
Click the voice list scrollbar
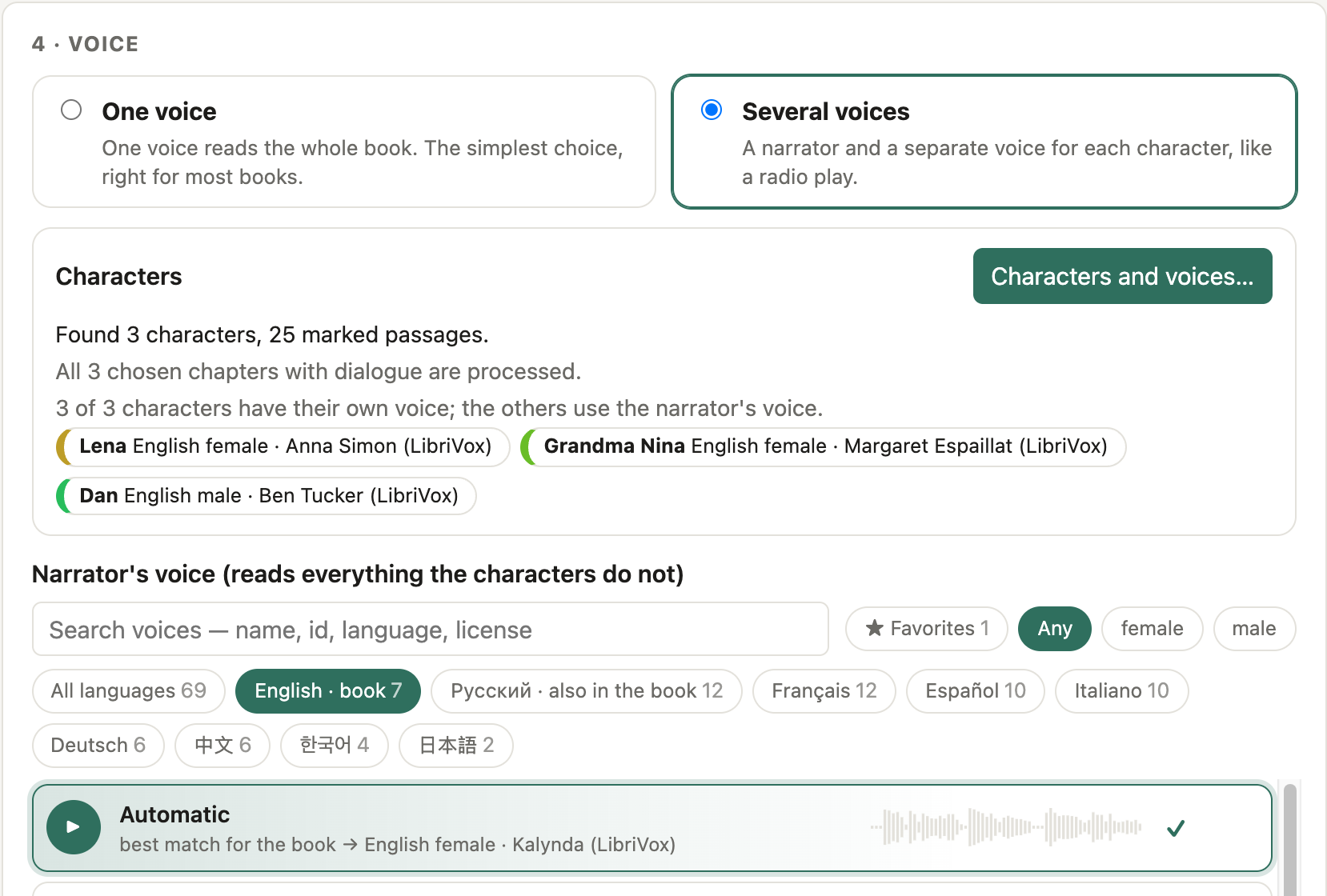[x=1289, y=838]
